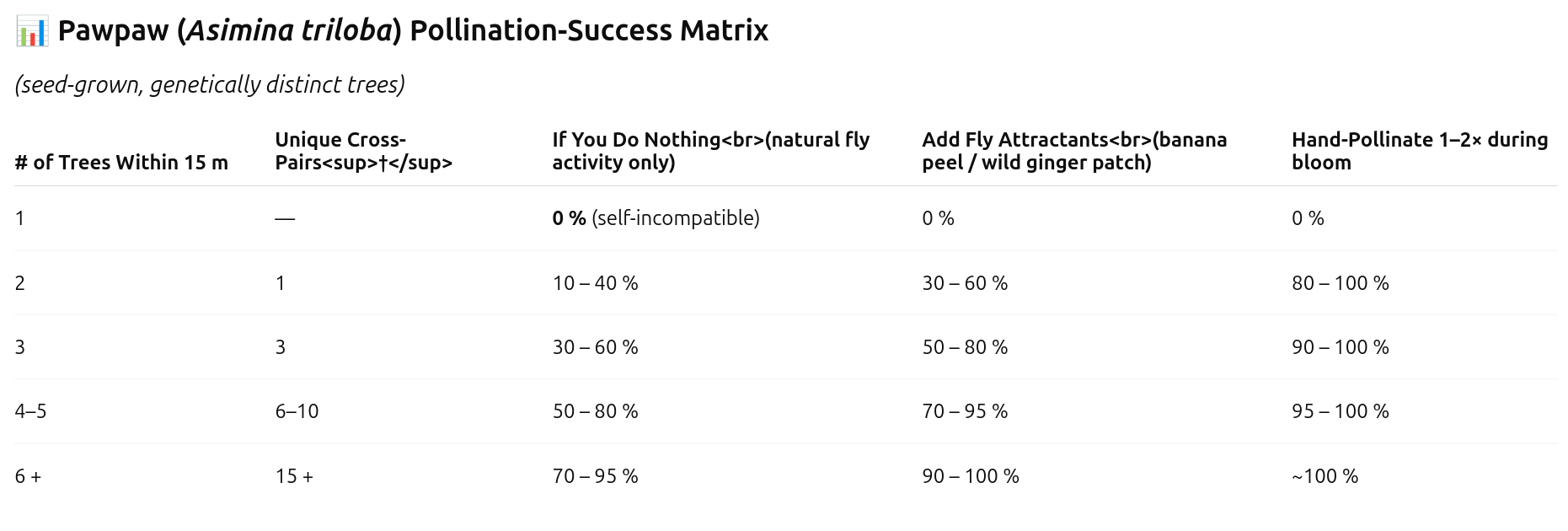Viewport: 1568px width, 531px height.
Task: Click the seed-grown, genetically distinct trees subtitle
Action: coord(210,84)
